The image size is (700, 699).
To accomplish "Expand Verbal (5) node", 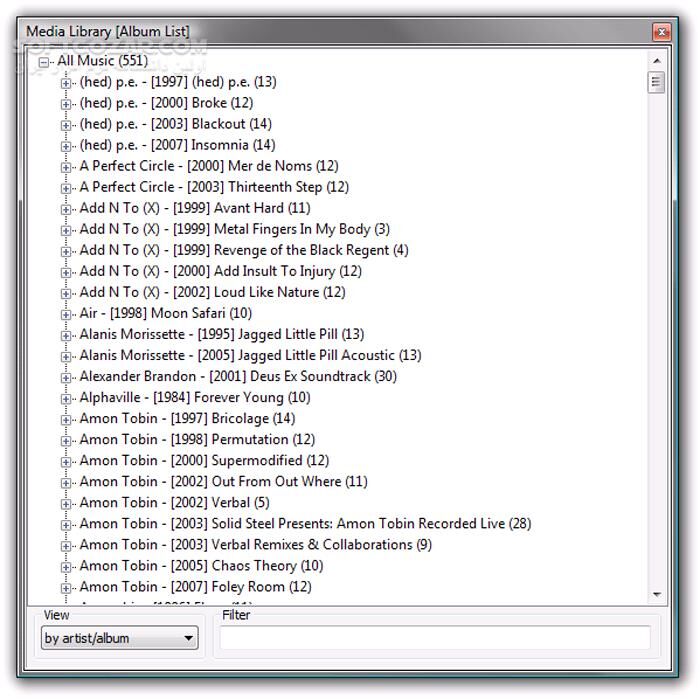I will (66, 504).
